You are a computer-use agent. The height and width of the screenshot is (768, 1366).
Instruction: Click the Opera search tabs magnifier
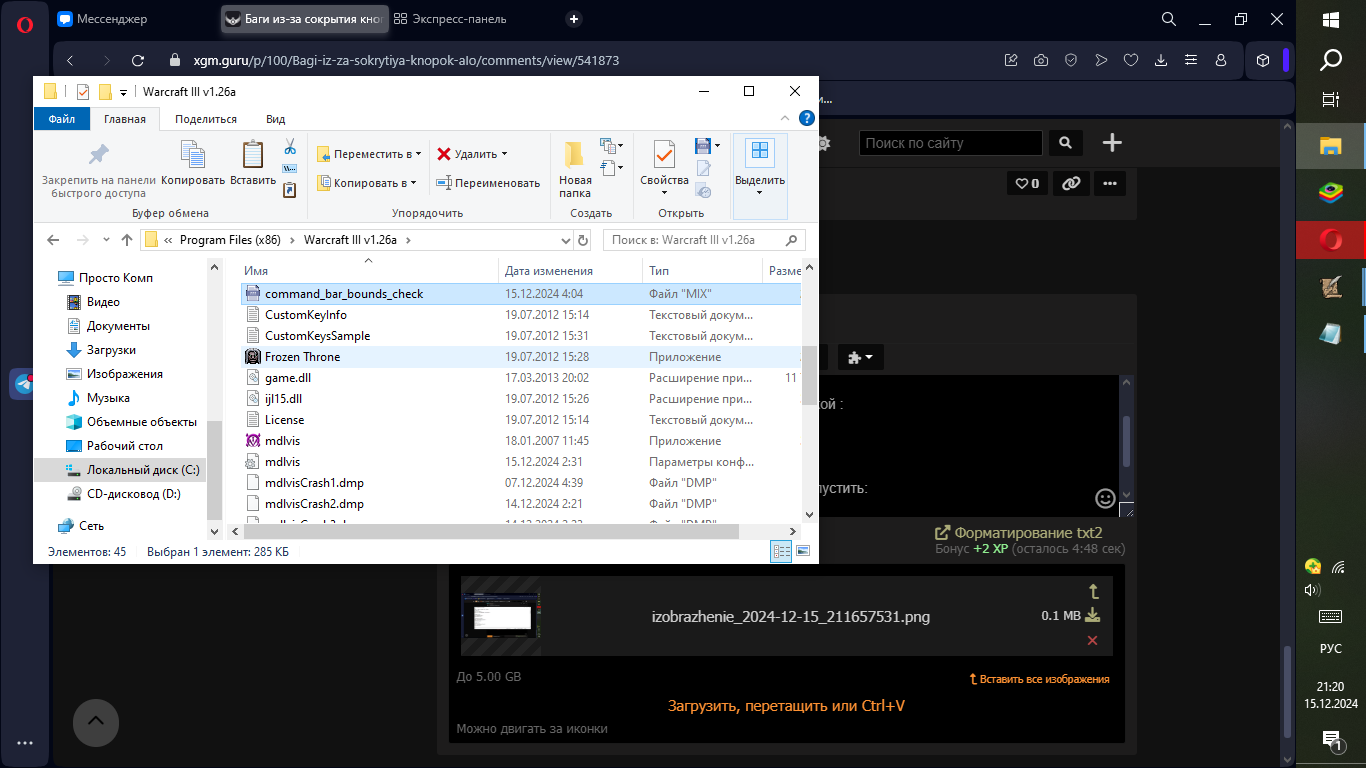(x=1168, y=18)
